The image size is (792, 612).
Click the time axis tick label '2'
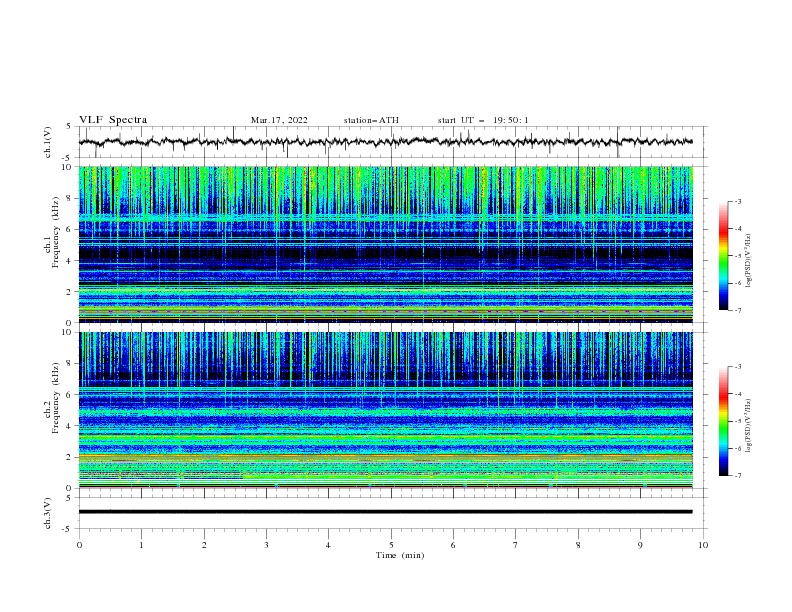(204, 545)
